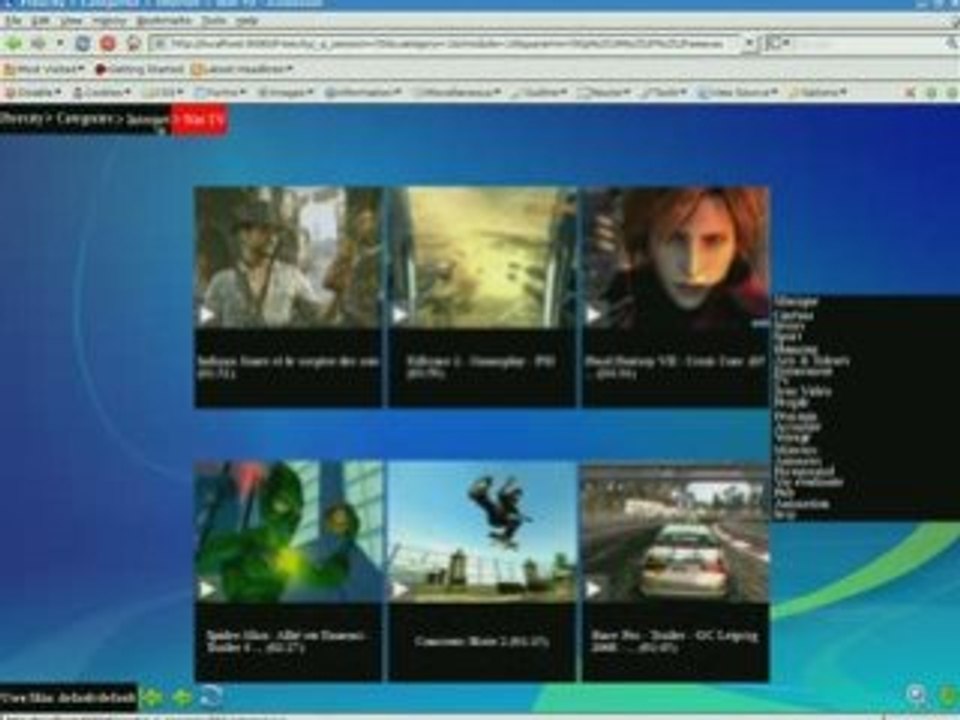Open the Indiana Jones video thumbnail
The image size is (960, 720).
[x=288, y=258]
